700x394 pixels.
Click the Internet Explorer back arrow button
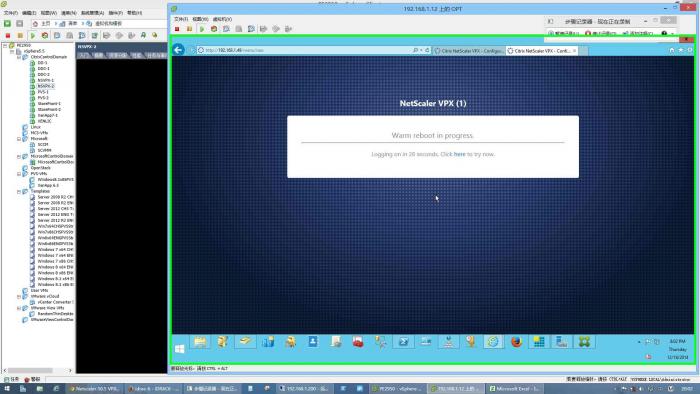[x=178, y=50]
